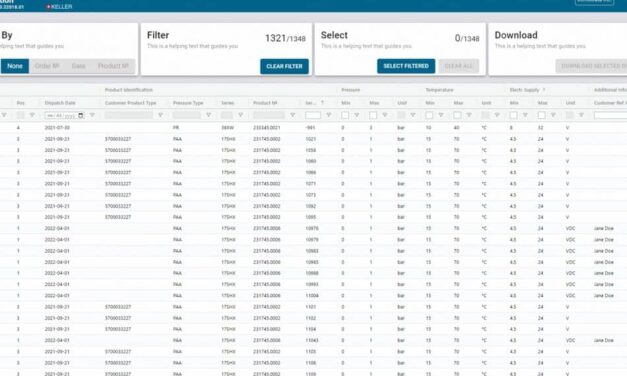The width and height of the screenshot is (627, 376).
Task: Open the filter menu for Product Nº column
Action: pyautogui.click(x=292, y=115)
